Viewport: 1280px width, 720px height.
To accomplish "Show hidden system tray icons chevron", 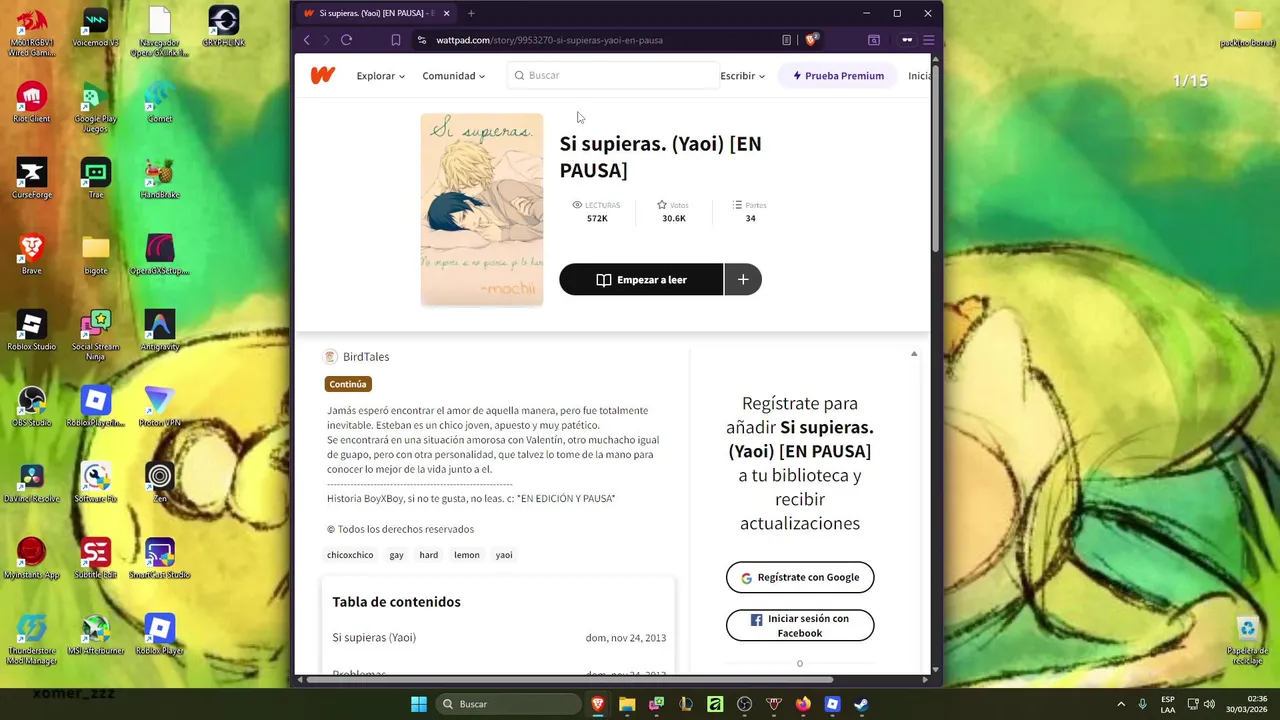I will (1121, 704).
